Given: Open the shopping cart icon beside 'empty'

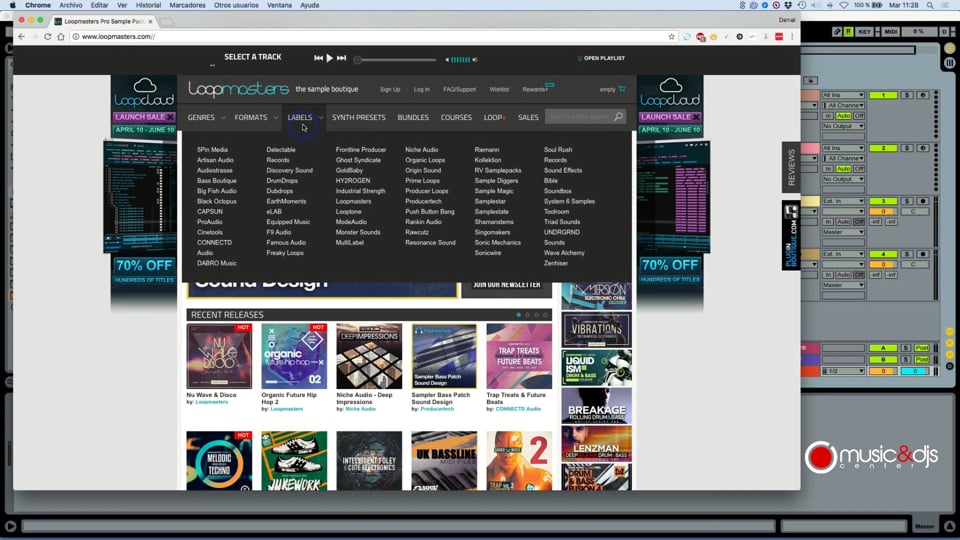Looking at the screenshot, I should (x=622, y=89).
